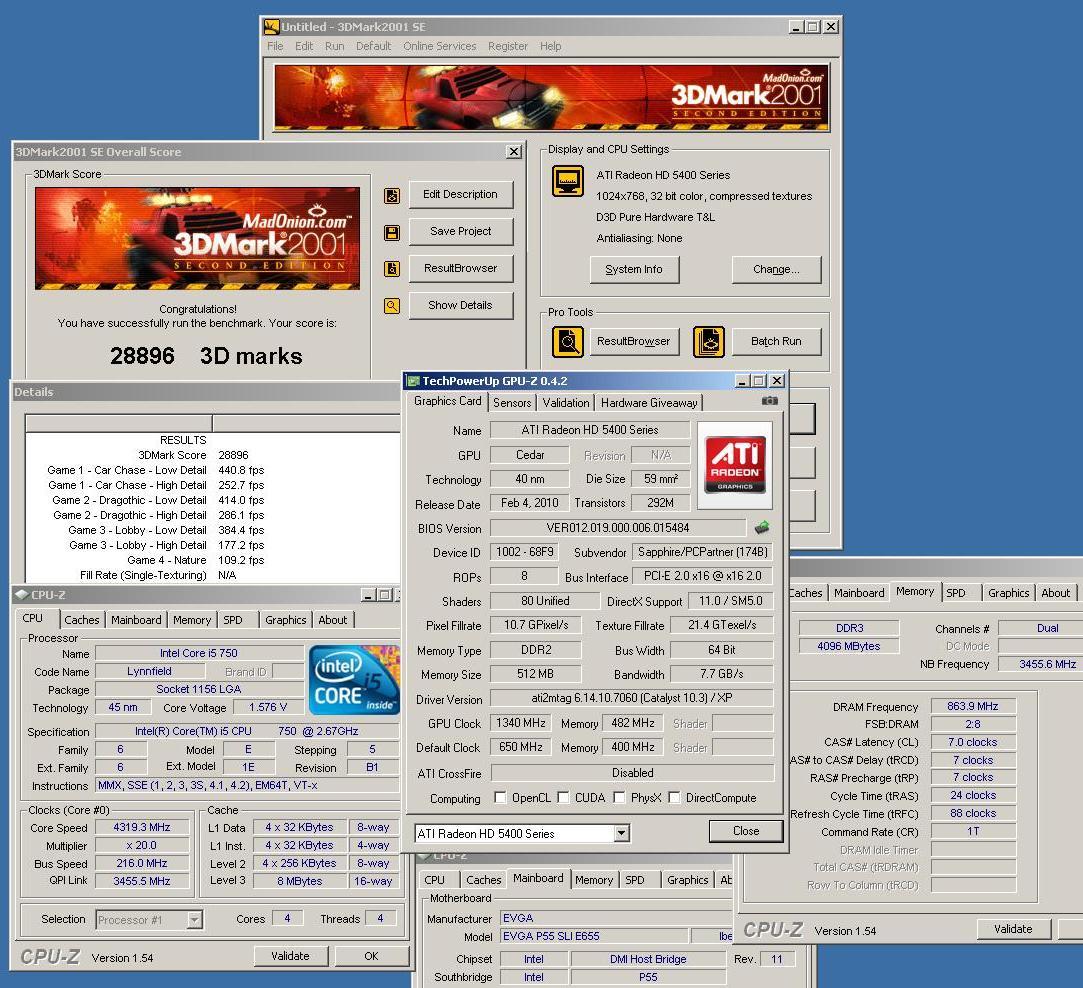This screenshot has height=988, width=1083.
Task: Click the Batch Run button
Action: pyautogui.click(x=776, y=341)
